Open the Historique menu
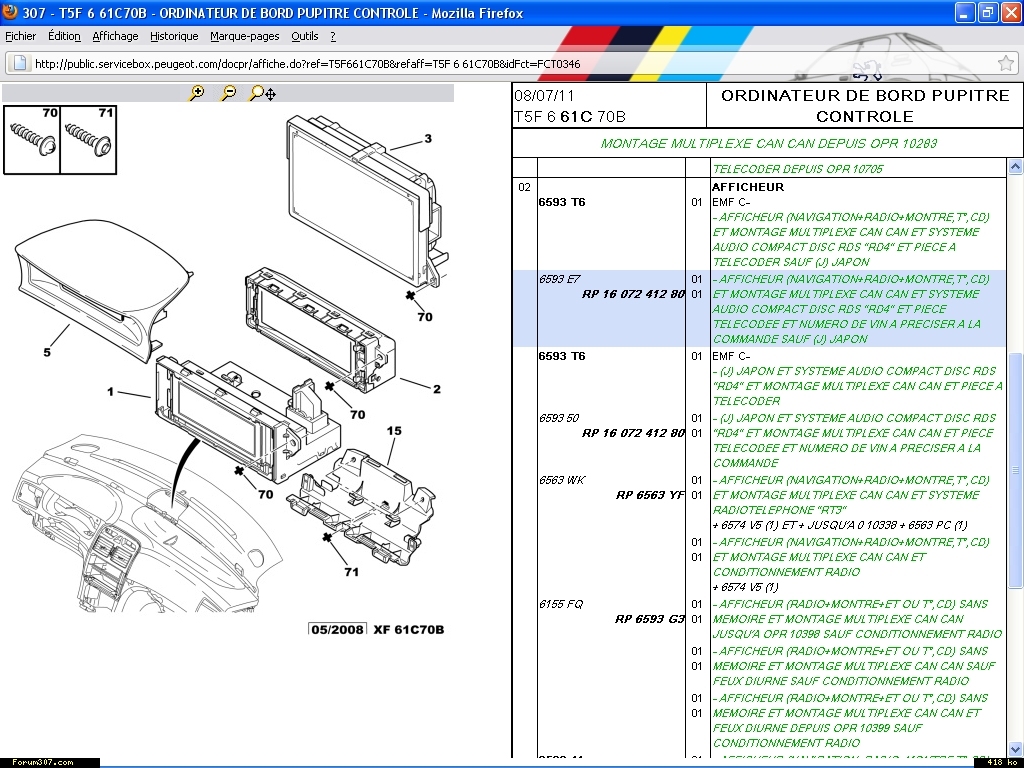 [174, 37]
